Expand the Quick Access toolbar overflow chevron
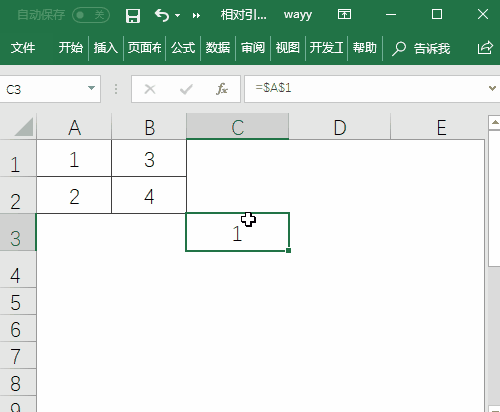Screen dimensions: 500x412 pyautogui.click(x=196, y=15)
